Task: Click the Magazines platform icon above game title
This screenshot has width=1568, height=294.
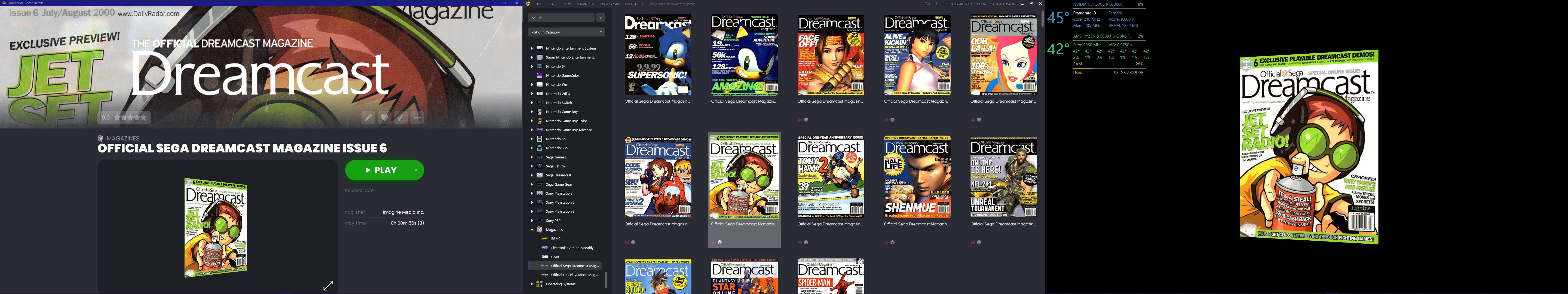Action: (x=100, y=138)
